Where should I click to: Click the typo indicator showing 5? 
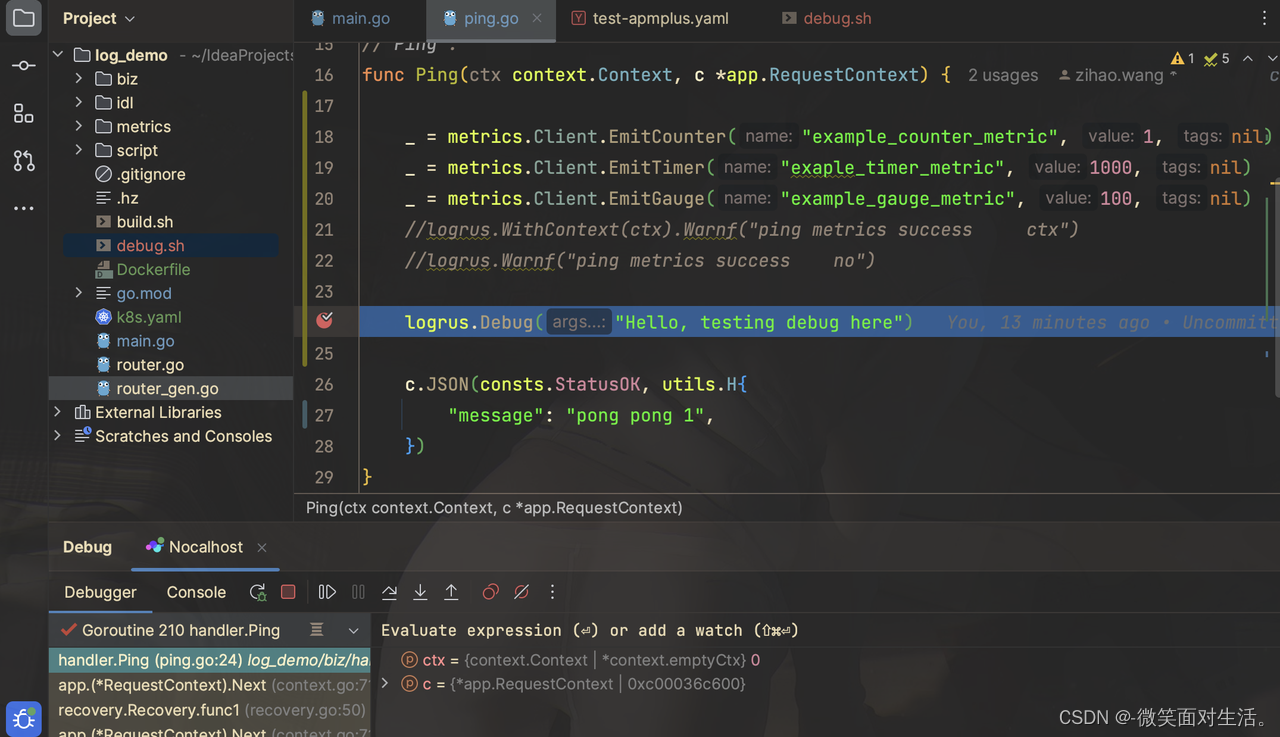(1217, 59)
